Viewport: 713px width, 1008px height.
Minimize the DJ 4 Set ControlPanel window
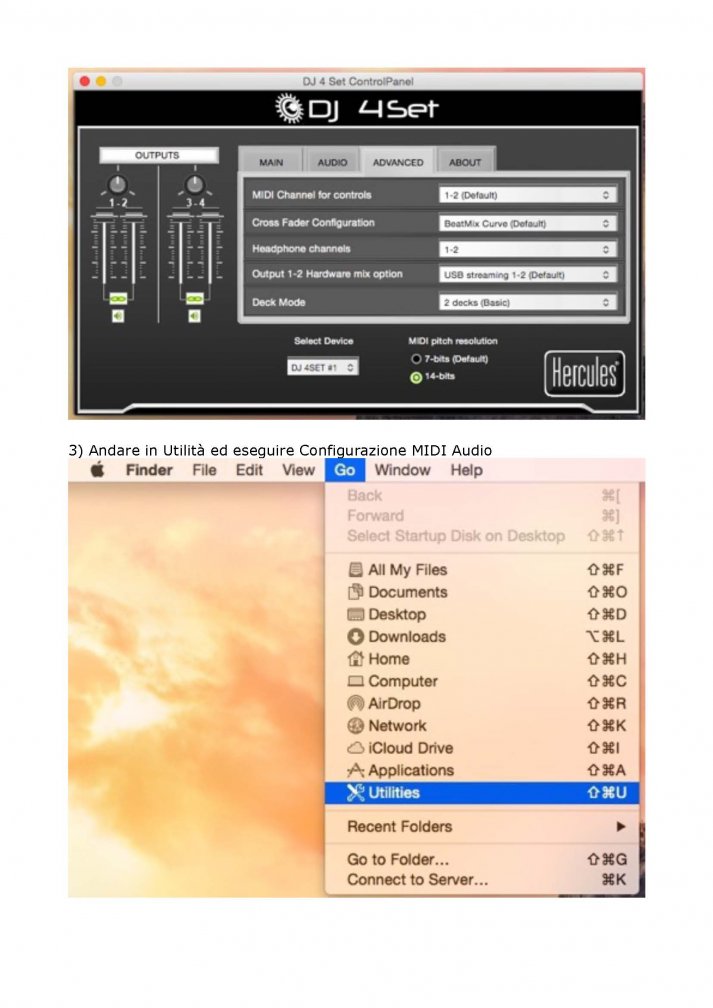[x=101, y=81]
